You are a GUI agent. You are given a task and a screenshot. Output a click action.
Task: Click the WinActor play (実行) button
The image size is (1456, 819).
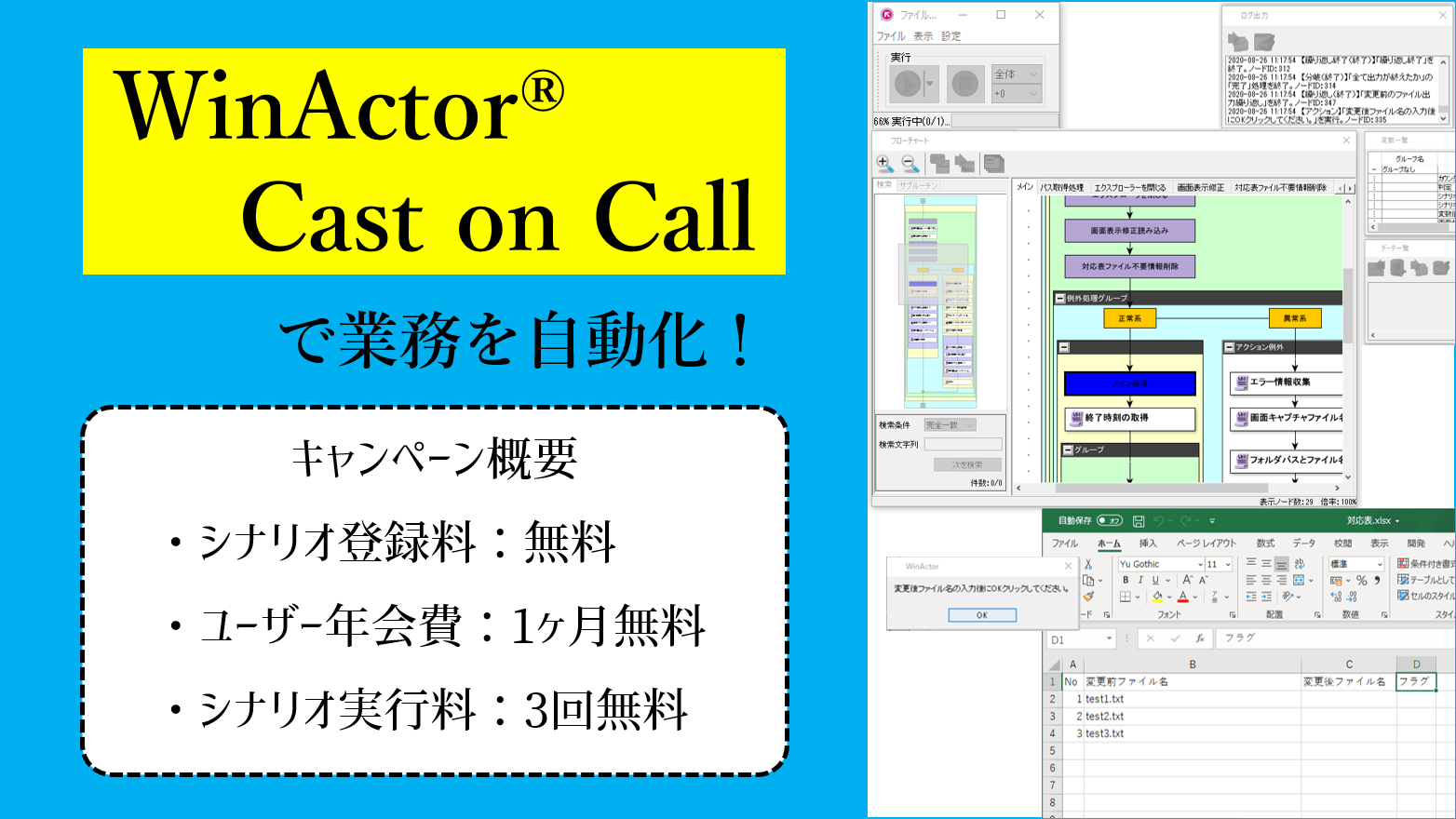906,85
